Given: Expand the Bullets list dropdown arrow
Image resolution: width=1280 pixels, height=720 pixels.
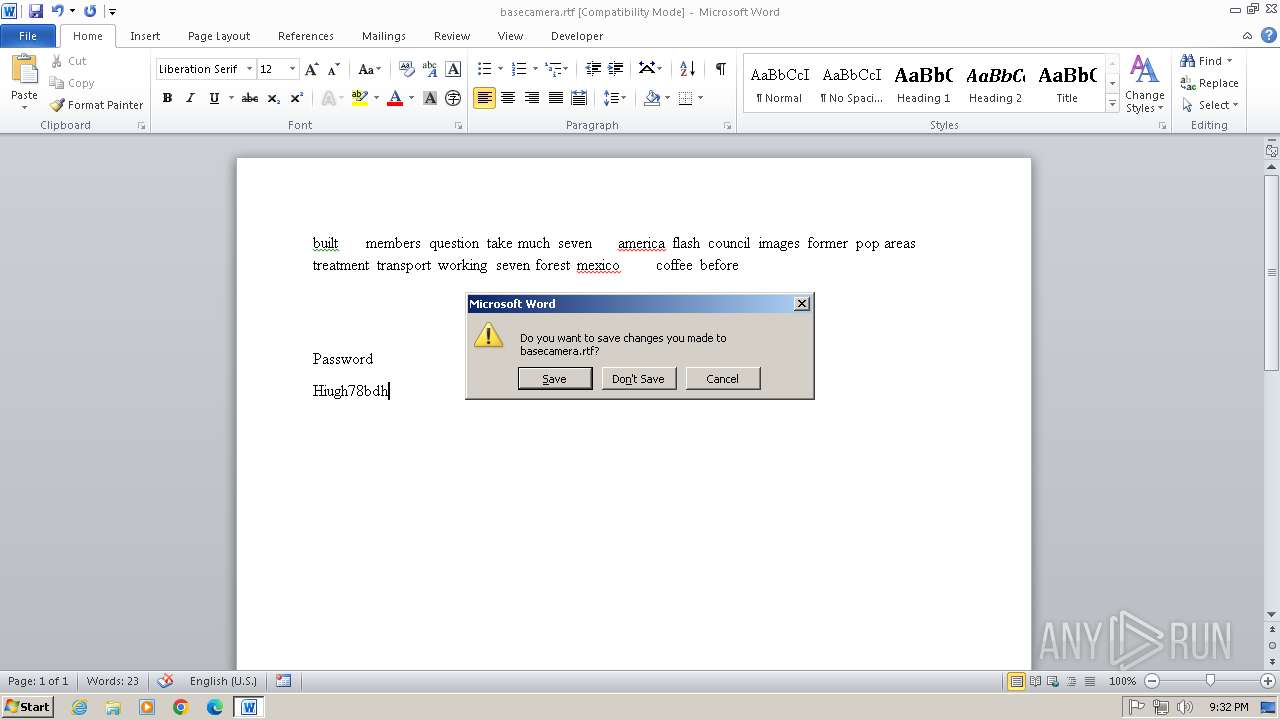Looking at the screenshot, I should point(500,69).
